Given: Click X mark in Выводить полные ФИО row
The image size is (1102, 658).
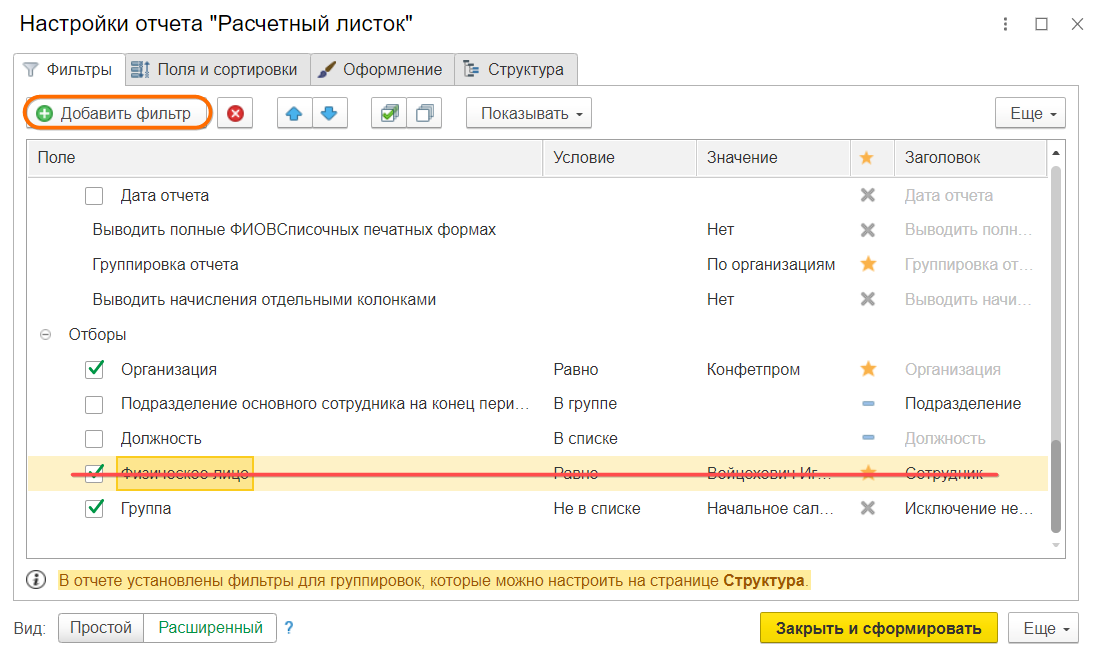Looking at the screenshot, I should [868, 230].
